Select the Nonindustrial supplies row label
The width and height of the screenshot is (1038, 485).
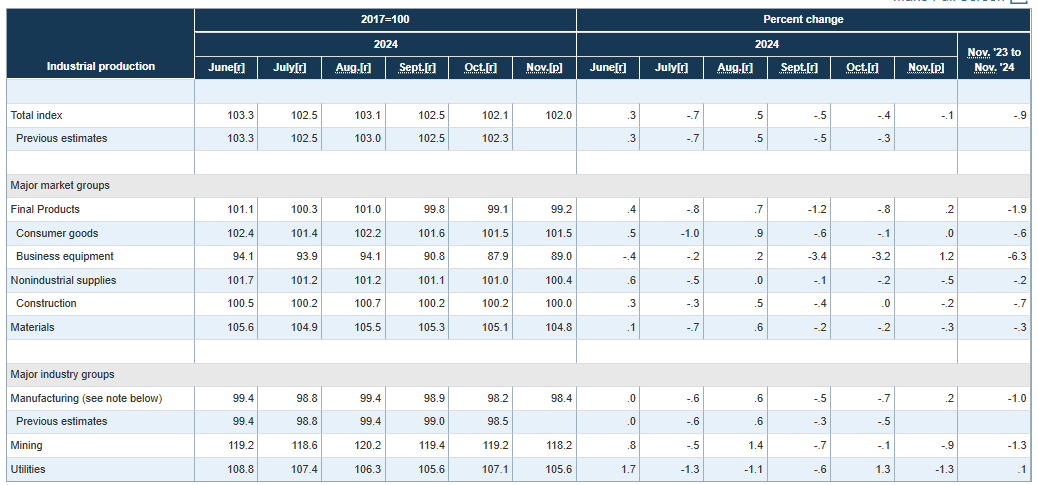[x=63, y=280]
